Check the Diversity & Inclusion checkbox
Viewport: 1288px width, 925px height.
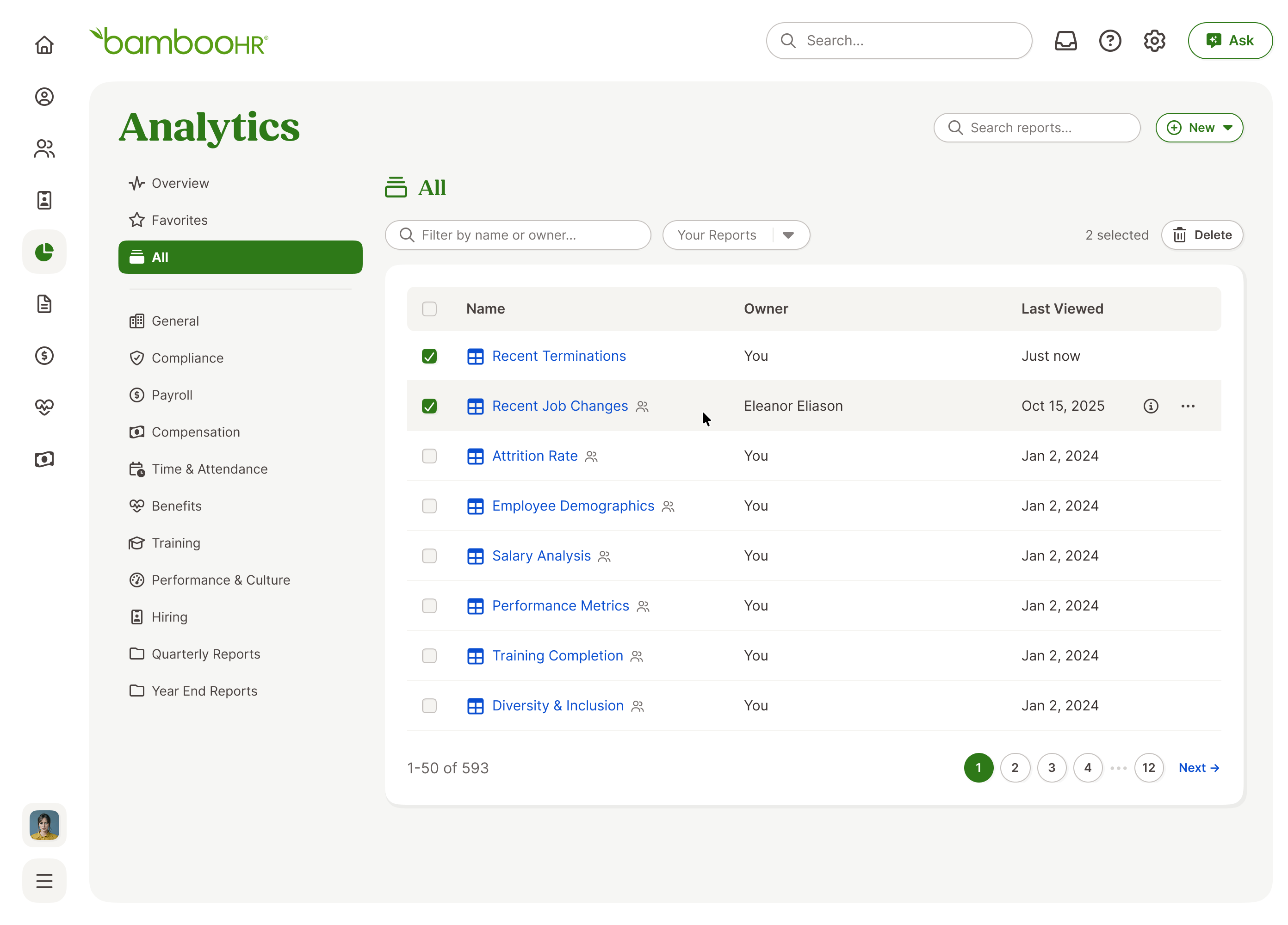[x=429, y=706]
